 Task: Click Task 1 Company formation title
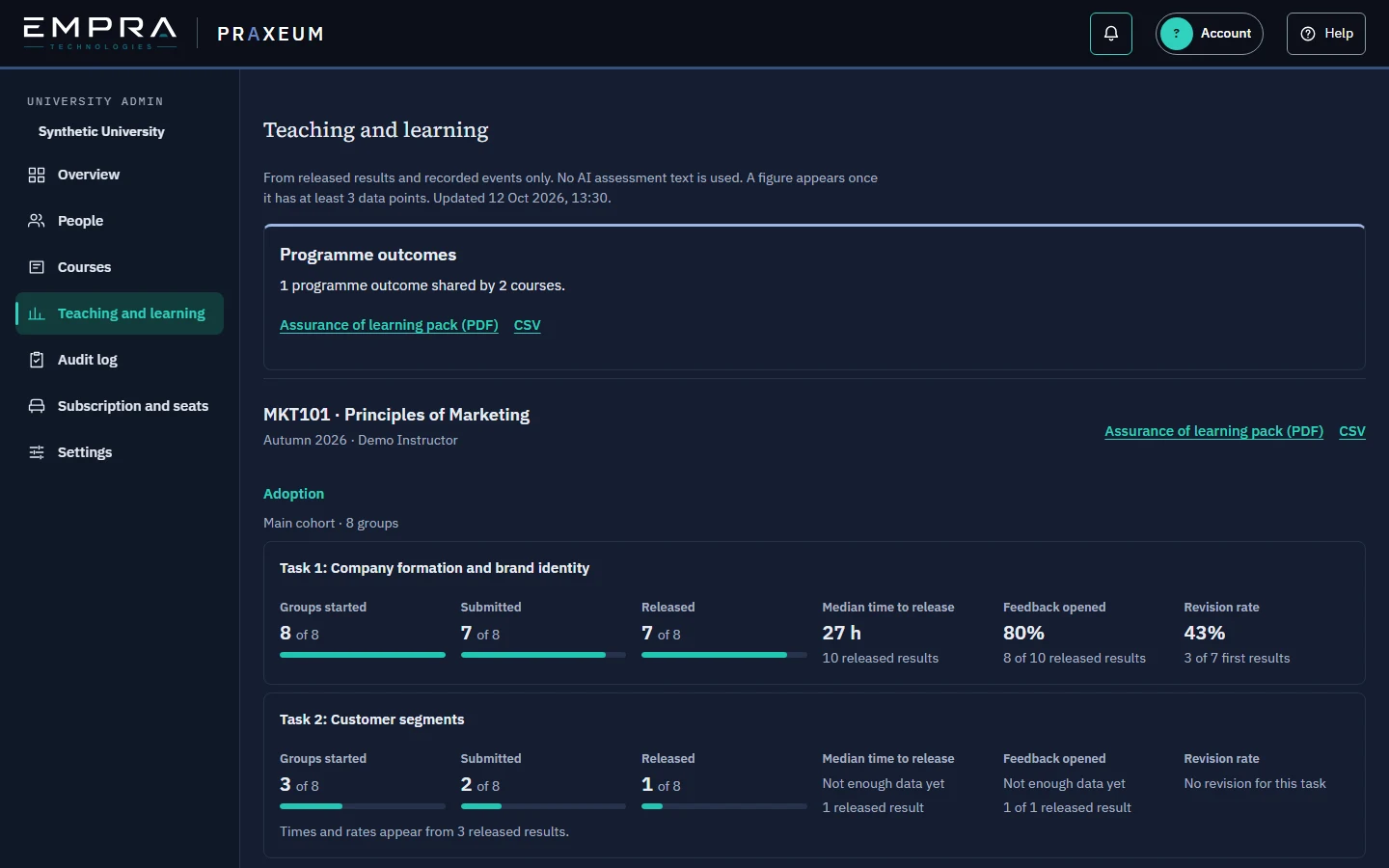[434, 568]
